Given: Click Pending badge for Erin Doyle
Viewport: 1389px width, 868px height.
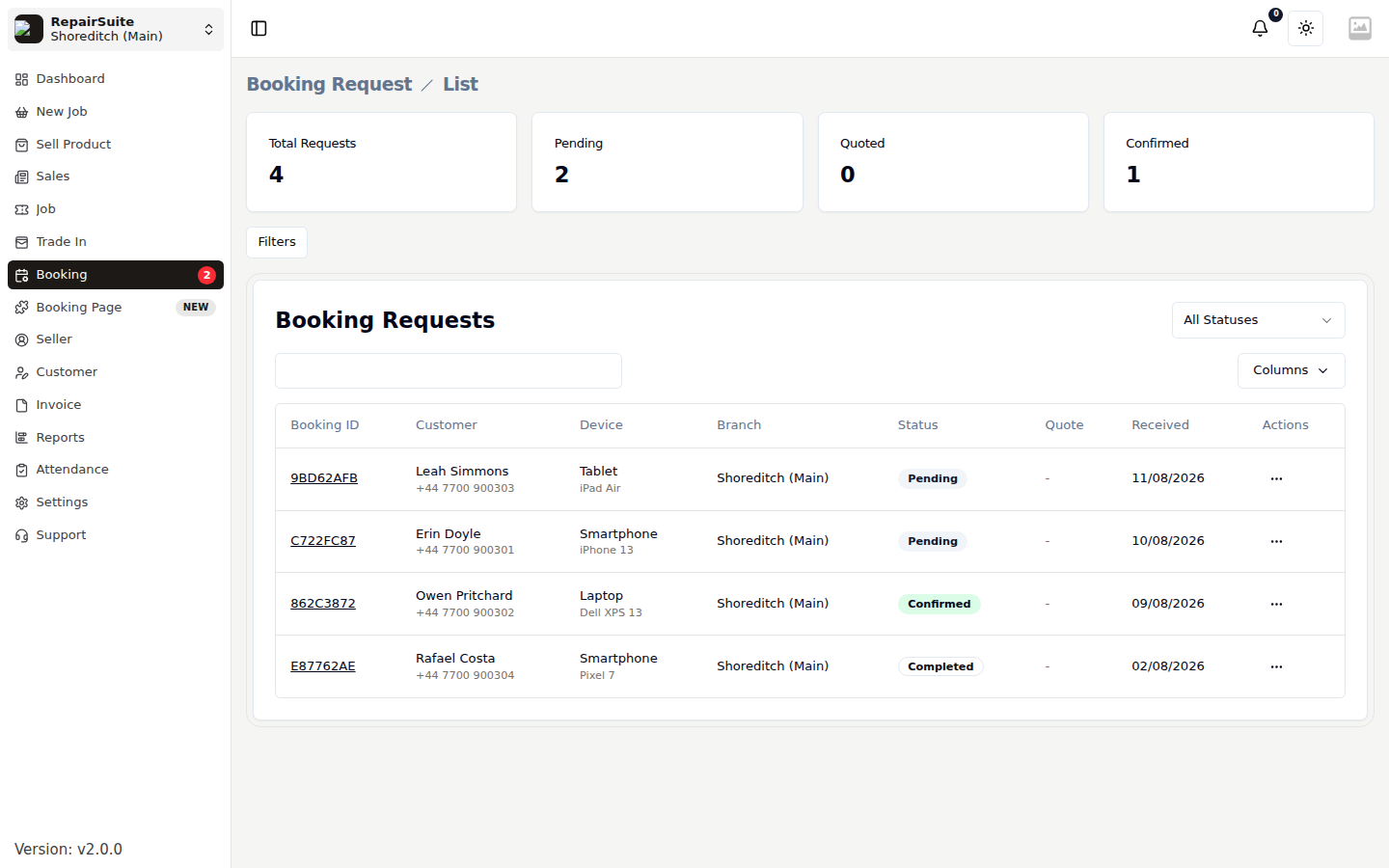Looking at the screenshot, I should [933, 541].
